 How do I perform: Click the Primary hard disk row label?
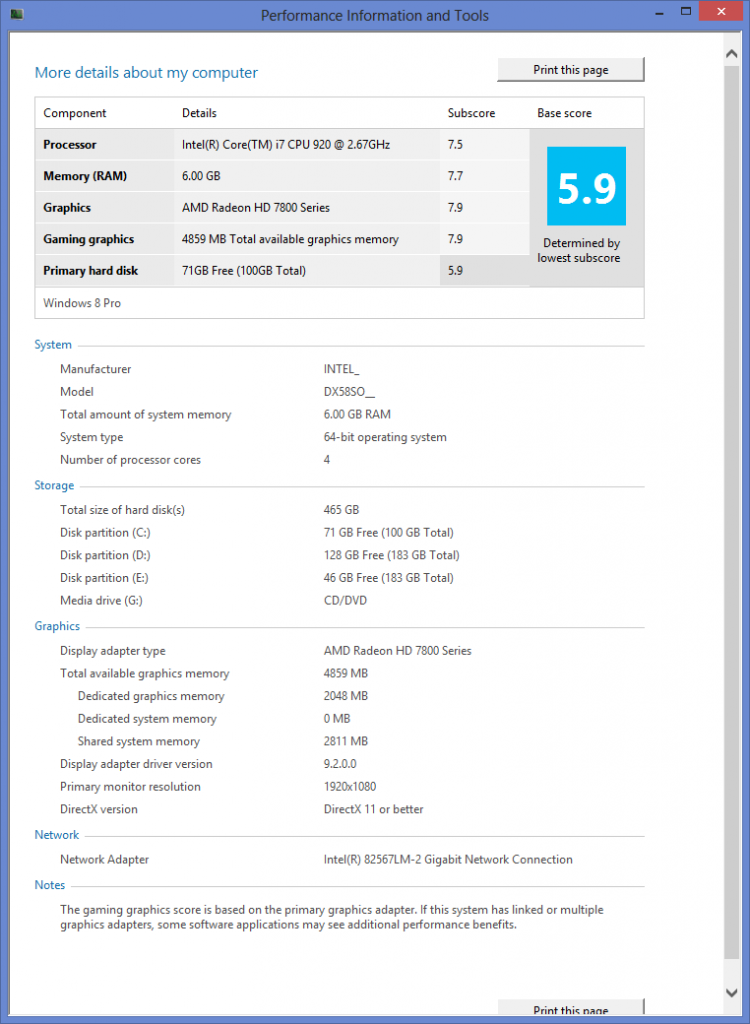[x=90, y=271]
